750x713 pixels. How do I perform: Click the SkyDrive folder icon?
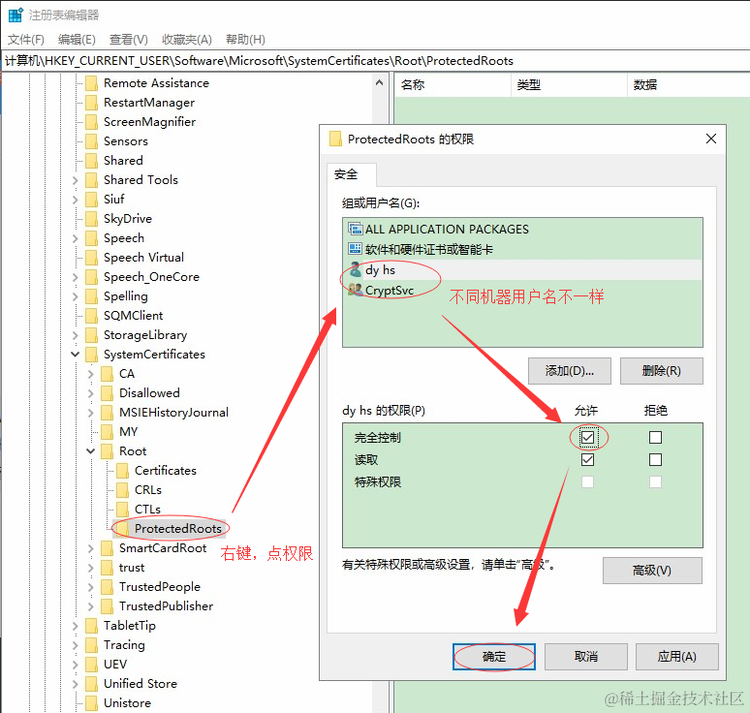(91, 219)
